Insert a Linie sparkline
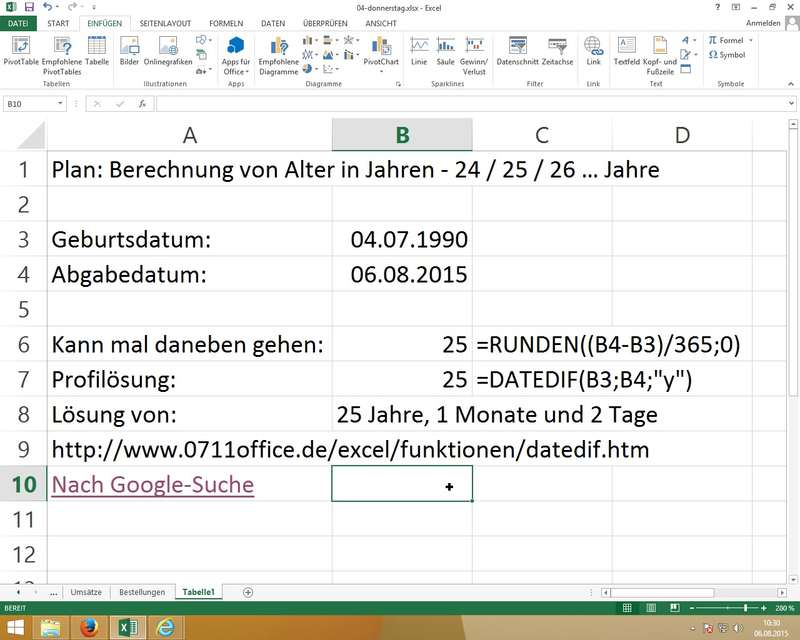800x640 pixels. coord(419,50)
